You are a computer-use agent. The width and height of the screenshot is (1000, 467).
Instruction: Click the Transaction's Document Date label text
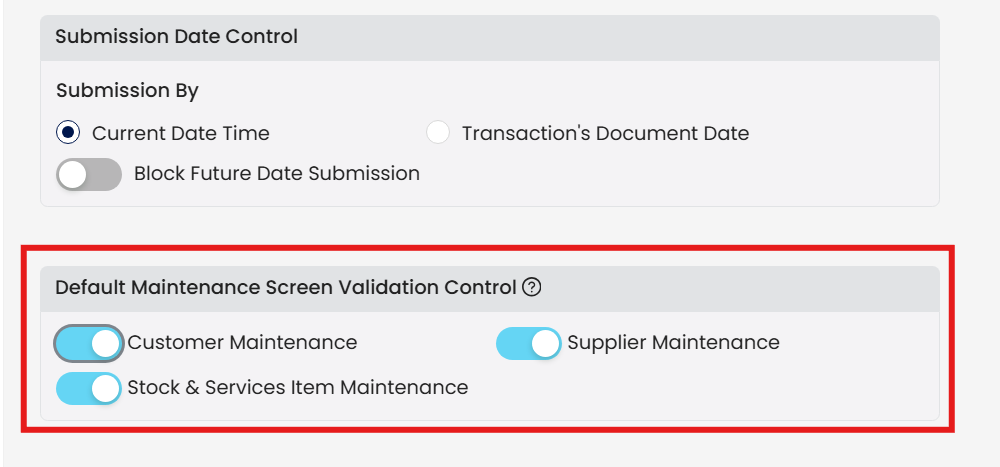[x=605, y=133]
